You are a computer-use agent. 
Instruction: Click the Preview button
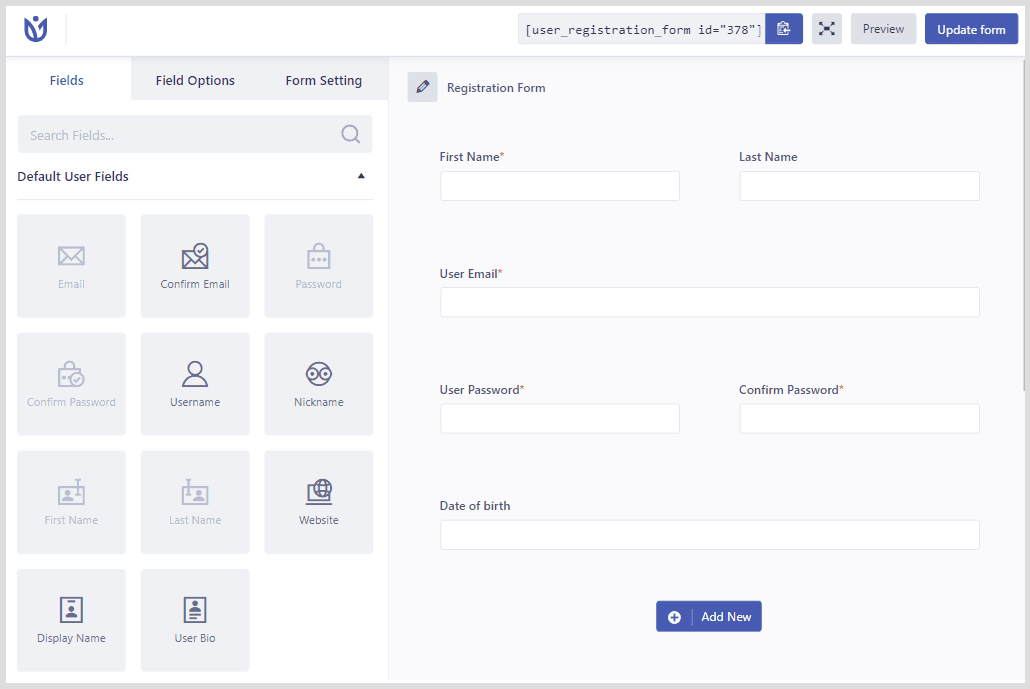click(x=883, y=29)
